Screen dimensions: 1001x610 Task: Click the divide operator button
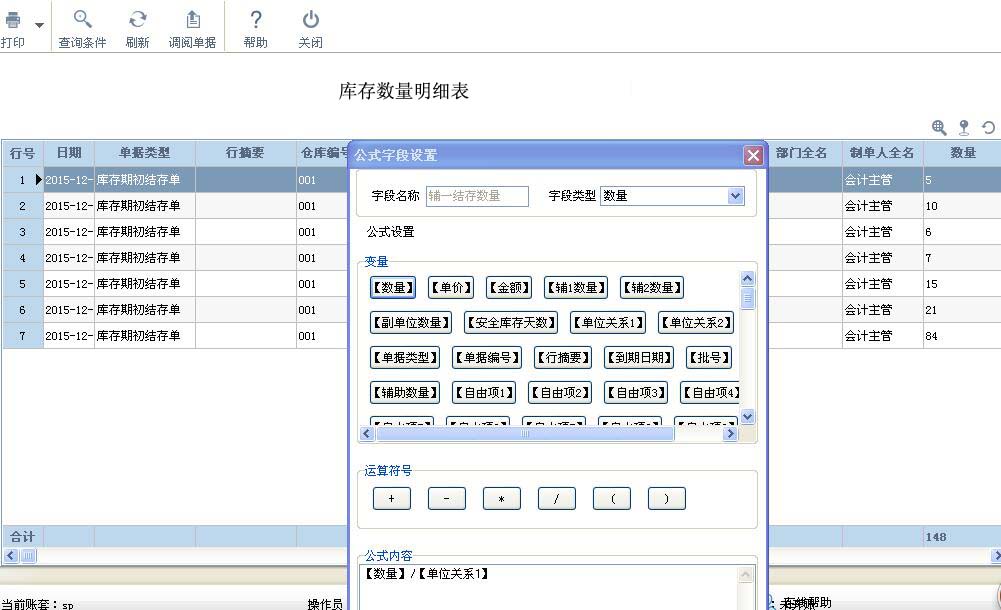click(556, 499)
